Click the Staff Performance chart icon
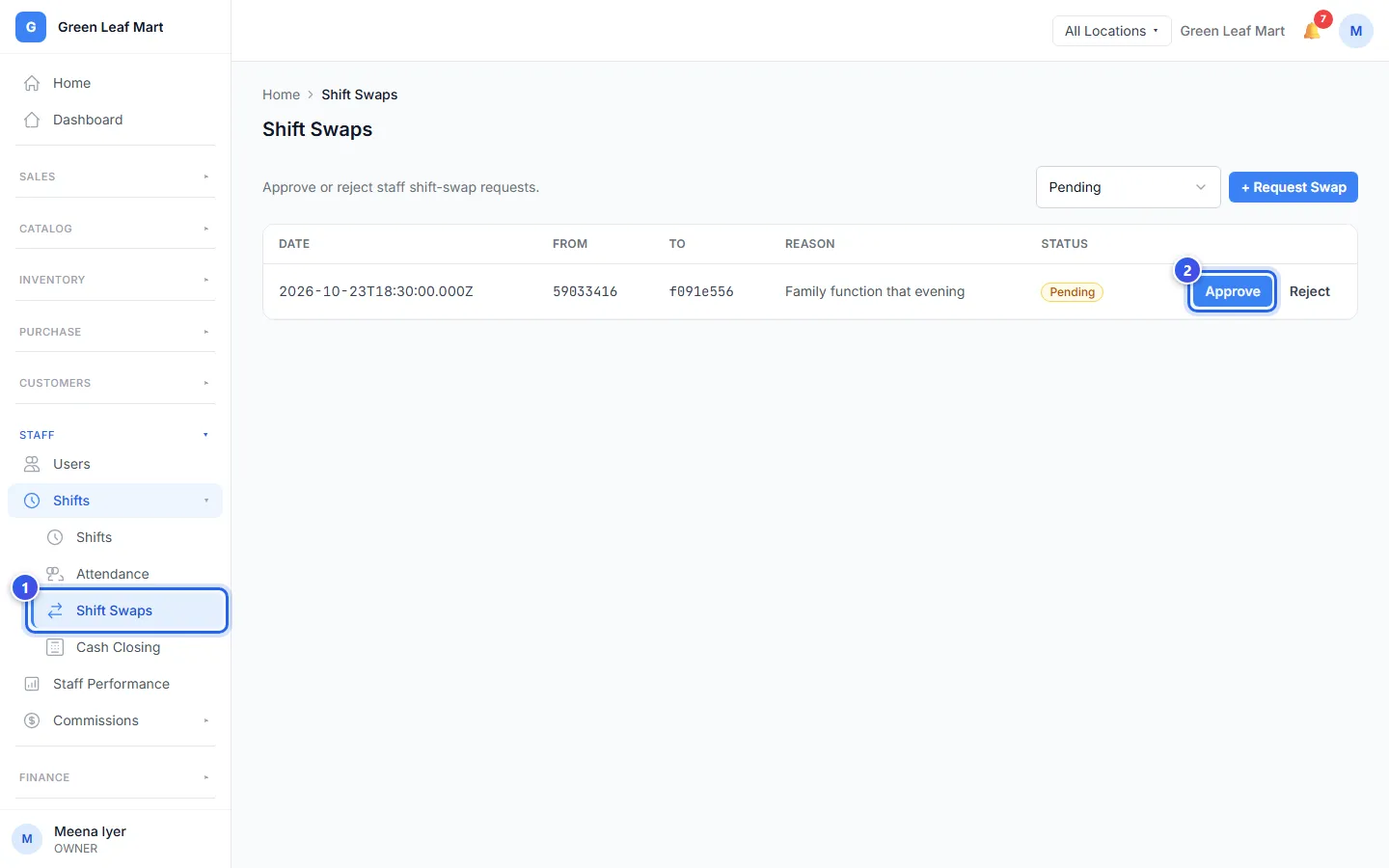 32,684
